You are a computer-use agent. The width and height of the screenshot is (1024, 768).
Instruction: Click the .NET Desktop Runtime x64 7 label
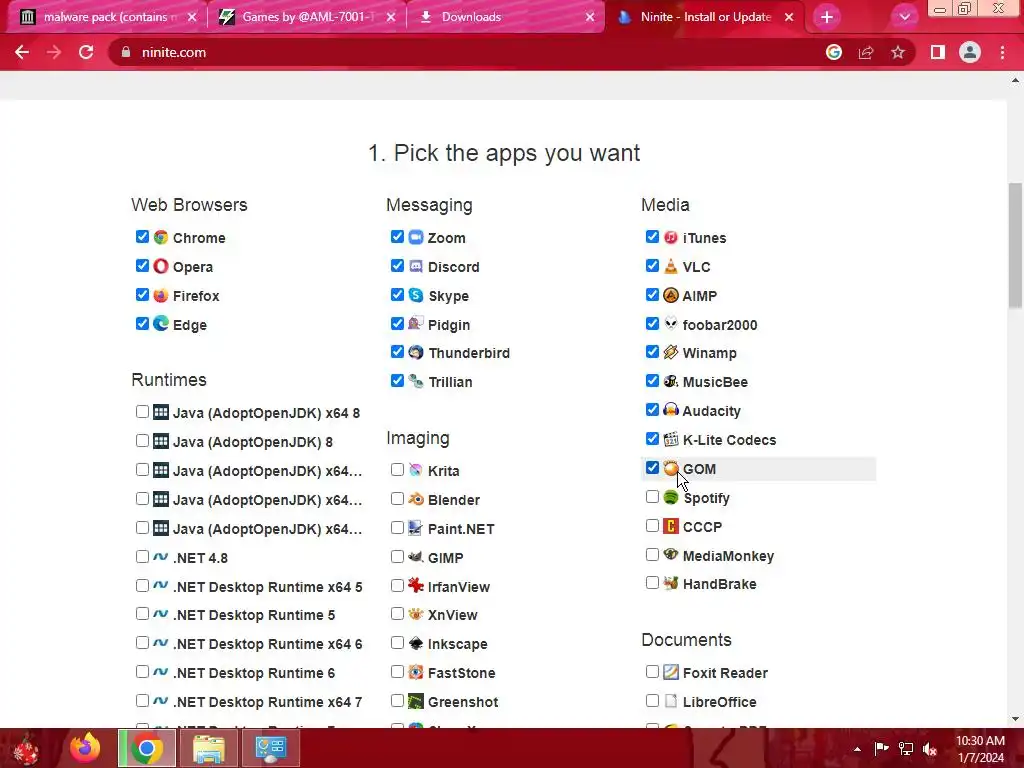[268, 702]
